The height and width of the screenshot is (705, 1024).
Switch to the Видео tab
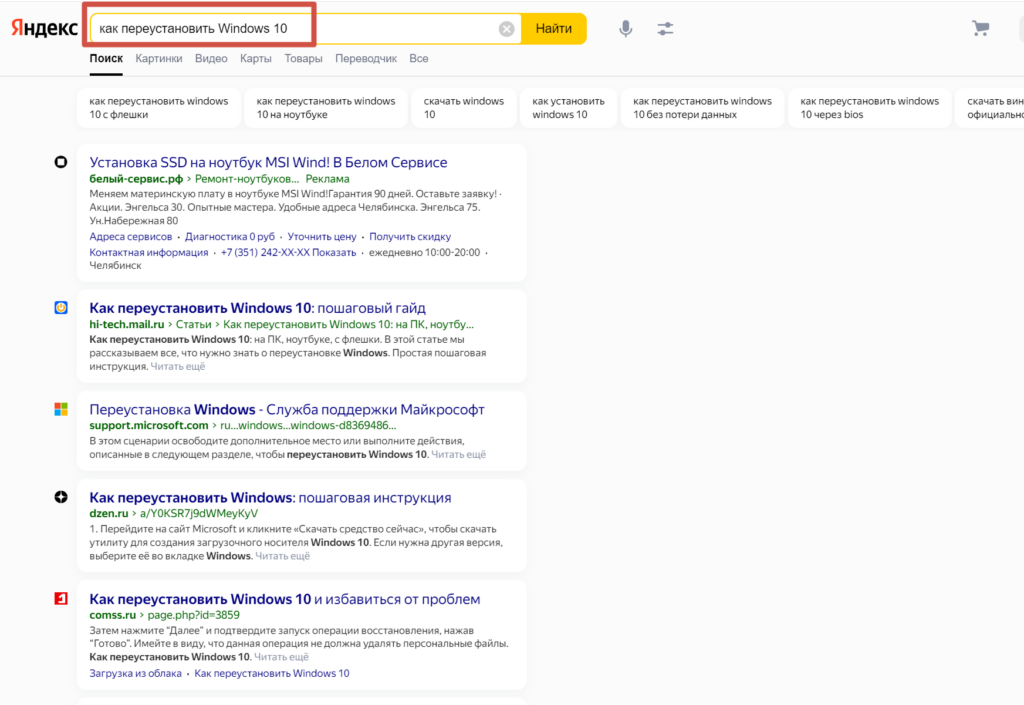click(x=211, y=59)
